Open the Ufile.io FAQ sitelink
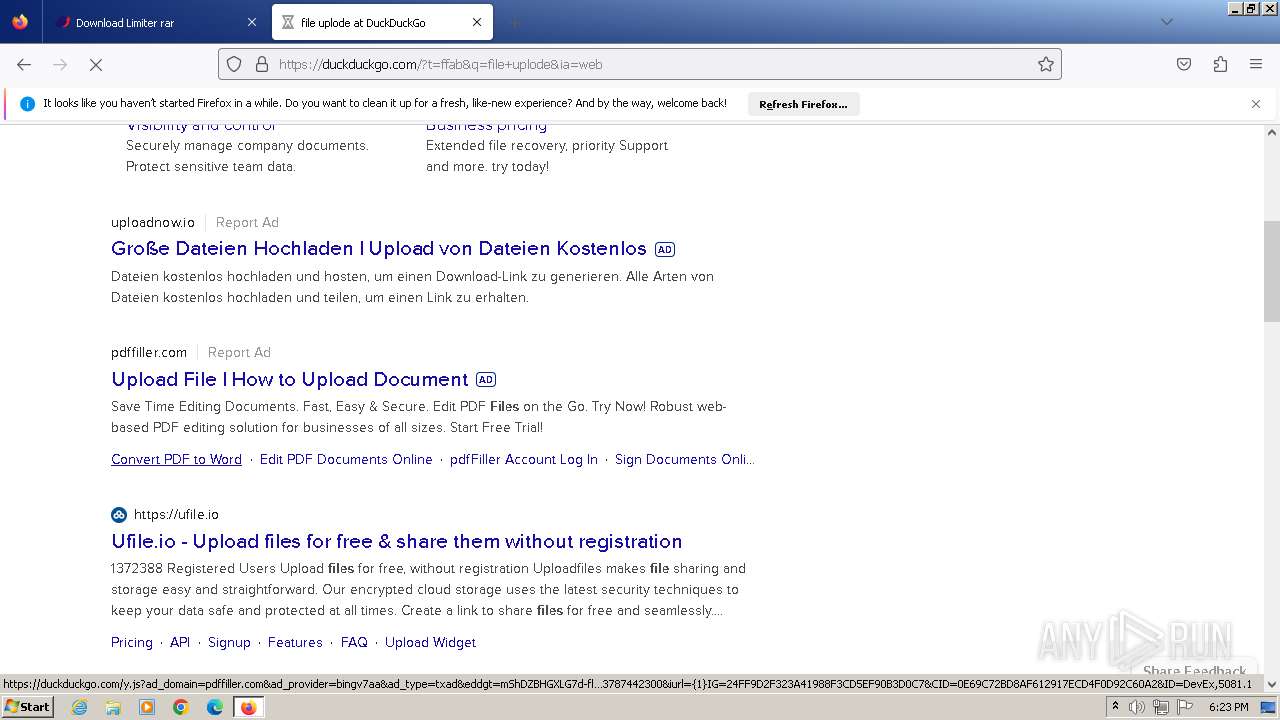The width and height of the screenshot is (1280, 720). tap(354, 642)
